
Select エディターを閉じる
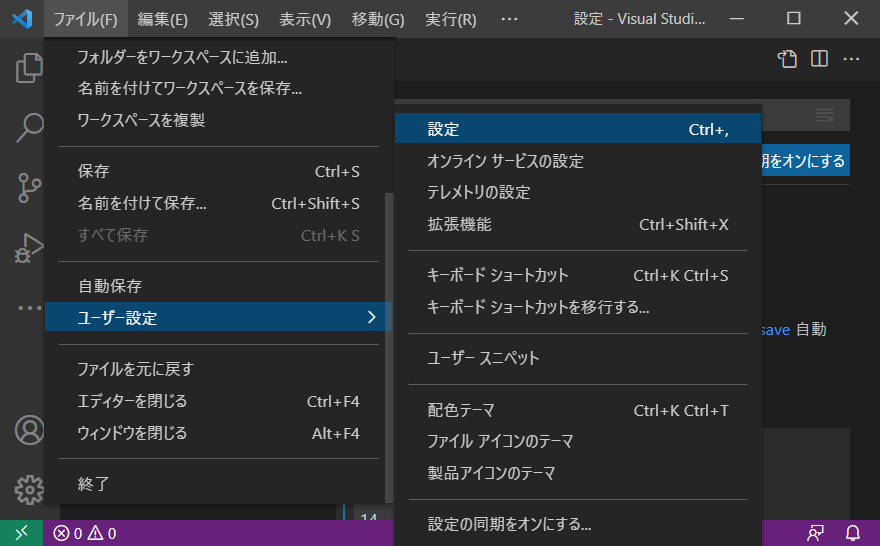(x=219, y=401)
